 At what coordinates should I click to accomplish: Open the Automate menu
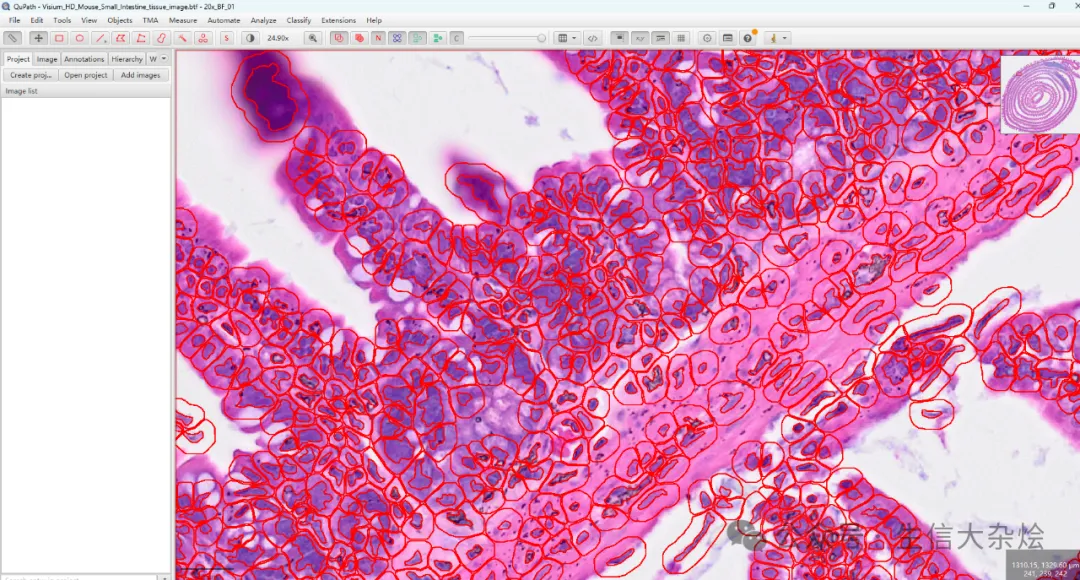[x=224, y=21]
